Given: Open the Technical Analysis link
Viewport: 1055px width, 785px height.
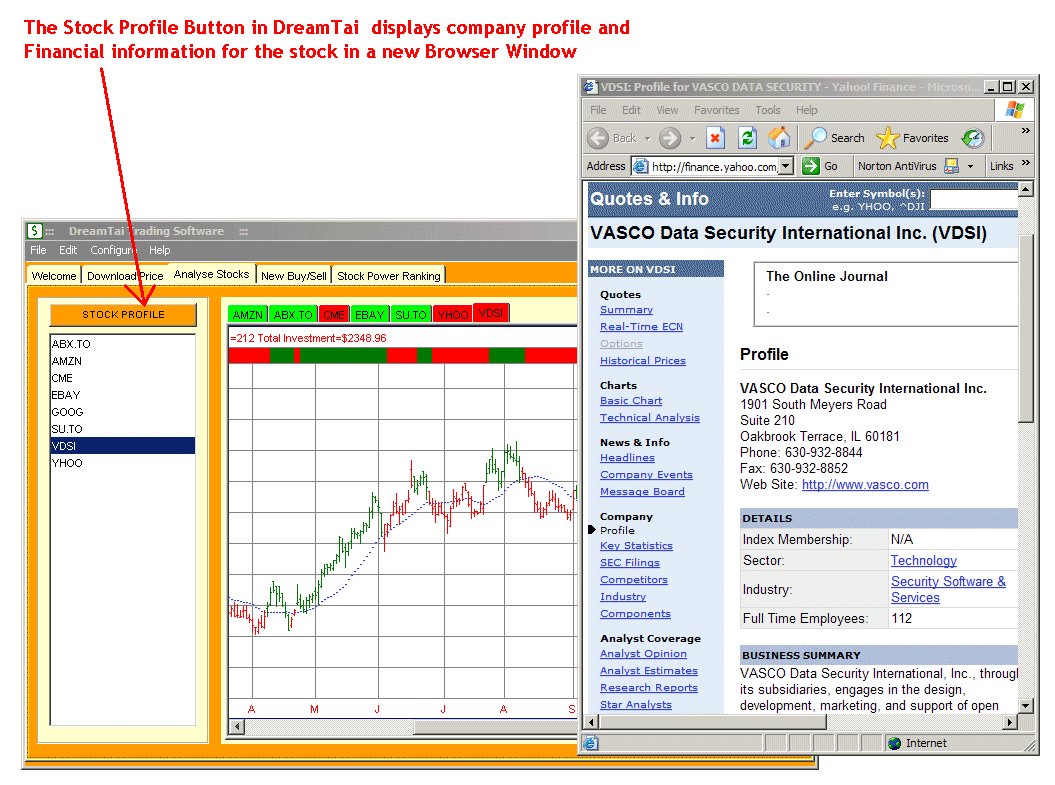Looking at the screenshot, I should point(650,418).
